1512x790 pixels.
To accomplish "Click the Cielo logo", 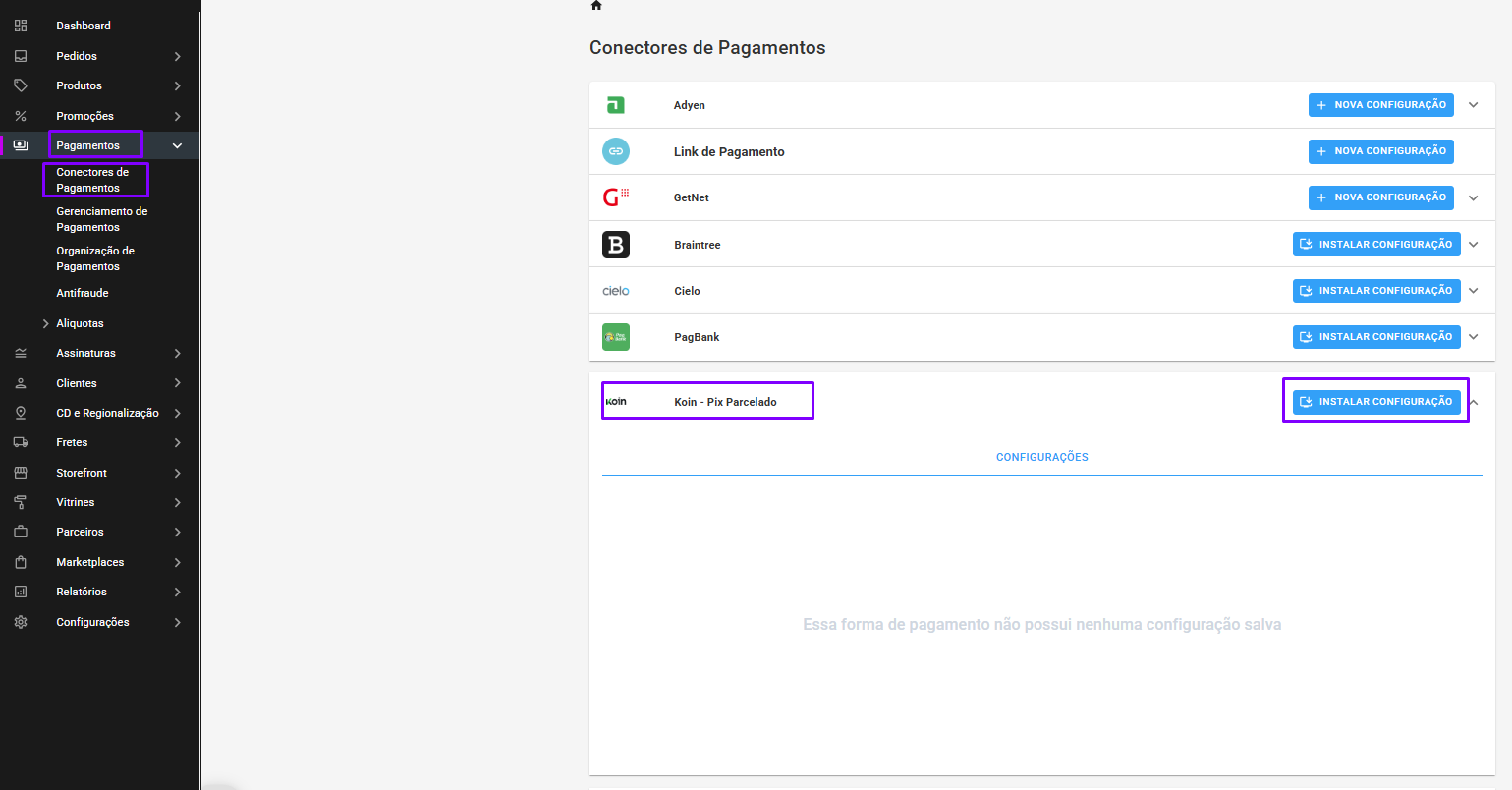I will 616,291.
